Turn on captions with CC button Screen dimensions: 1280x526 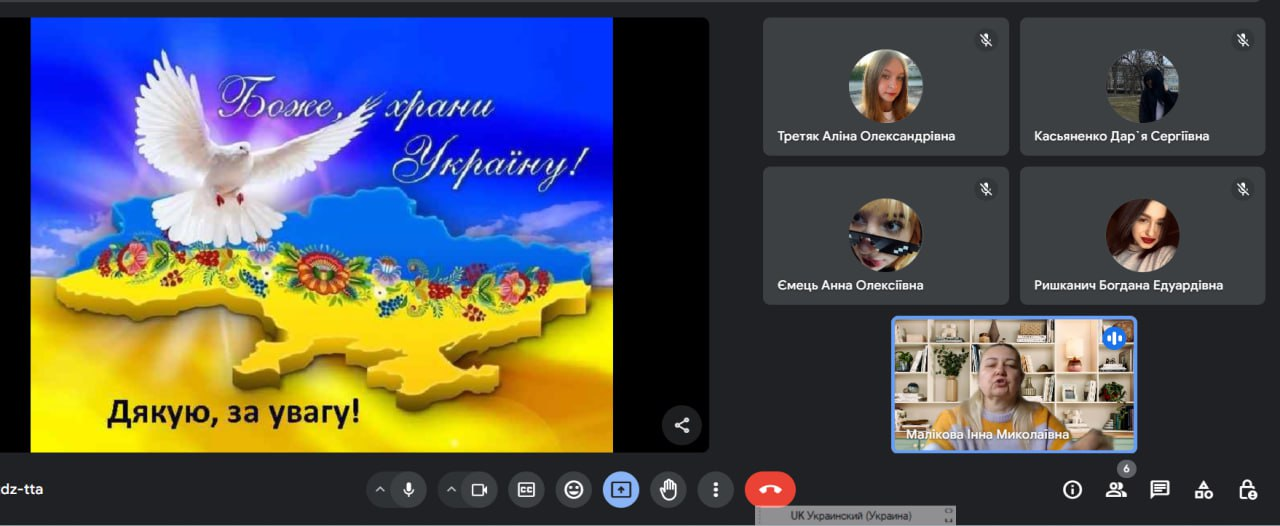point(525,490)
